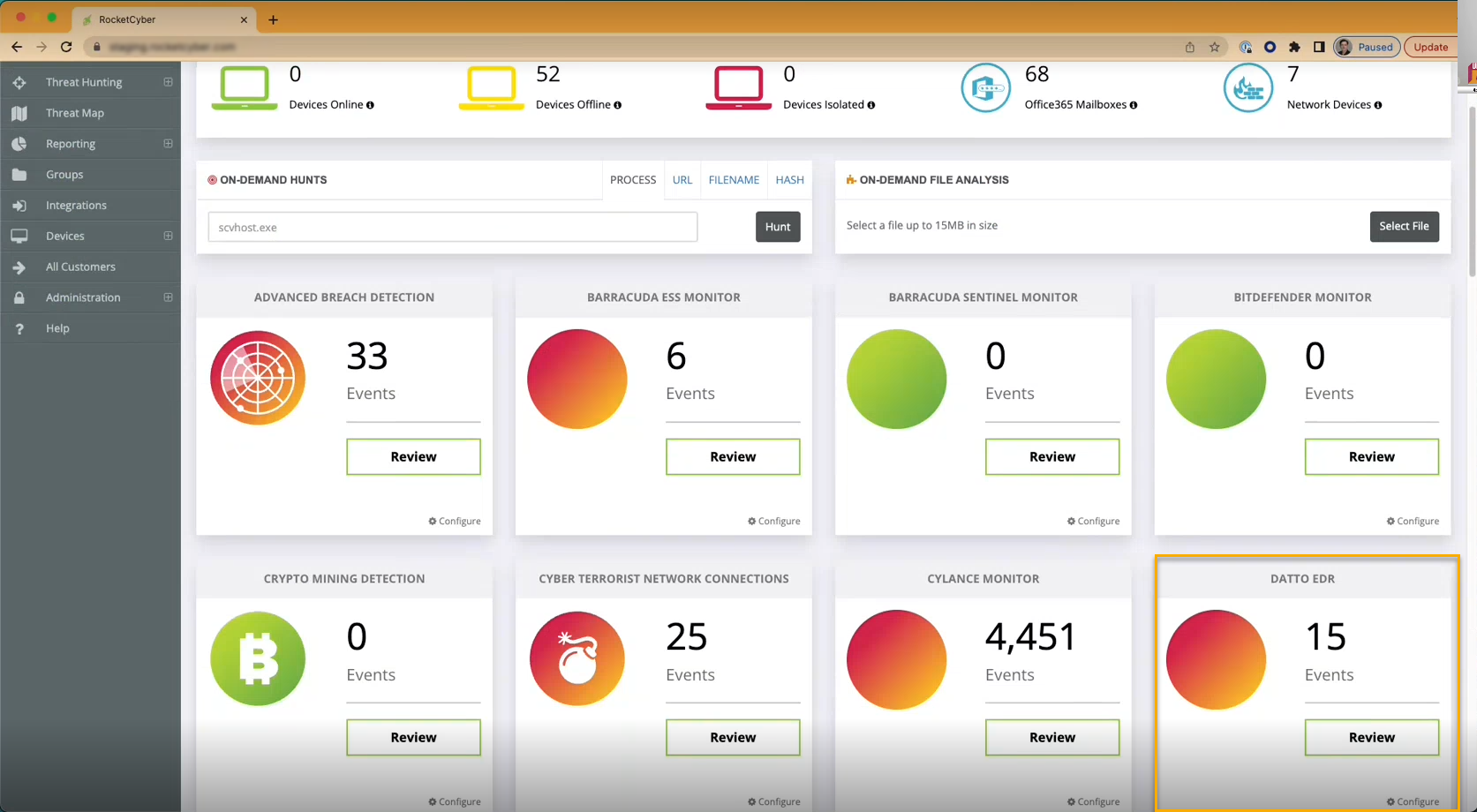Click the process name hunt input field
The width and height of the screenshot is (1477, 812).
[452, 227]
